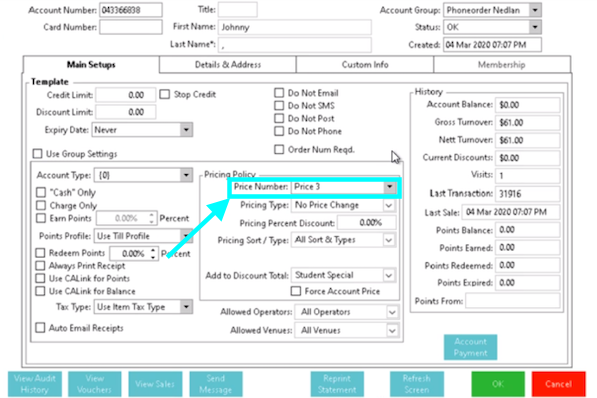
Task: Click the Title input field
Action: point(237,10)
